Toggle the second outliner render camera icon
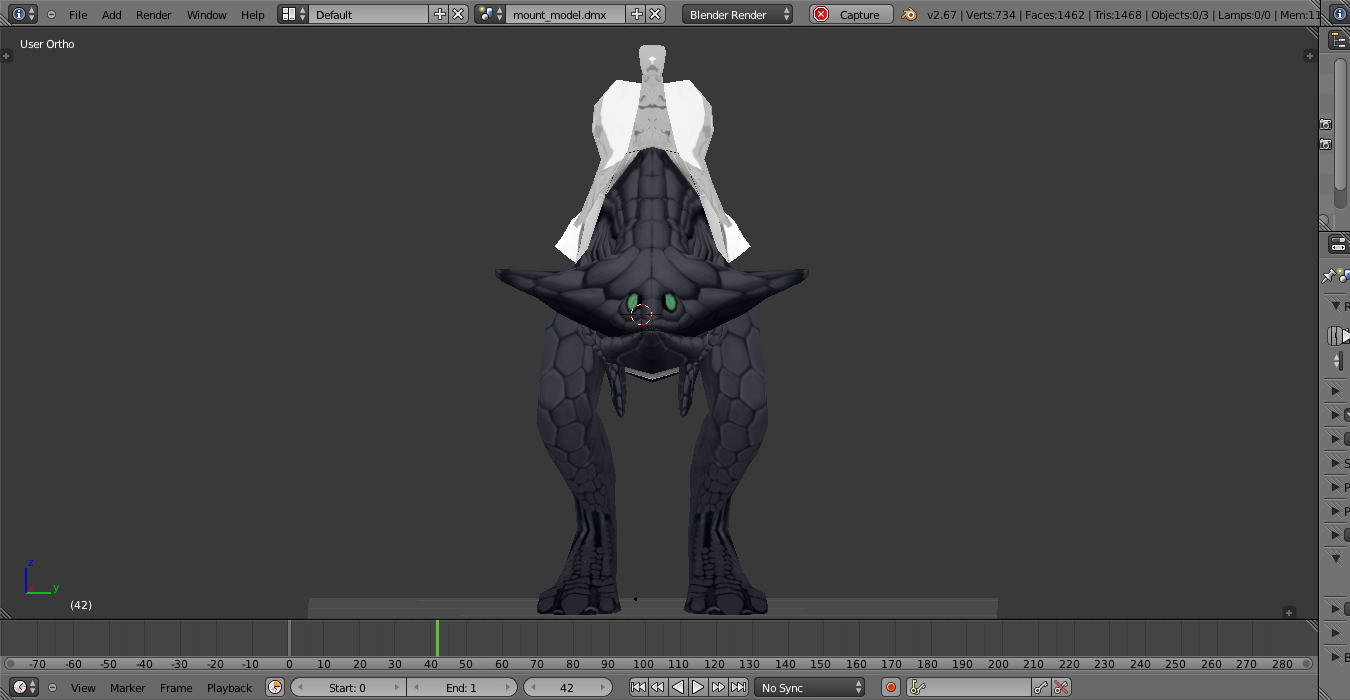Screen dimensions: 1350x700 tap(1325, 144)
